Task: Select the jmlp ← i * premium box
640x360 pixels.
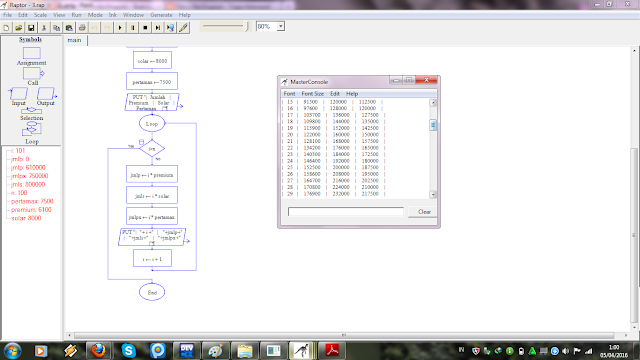Action: pos(152,174)
